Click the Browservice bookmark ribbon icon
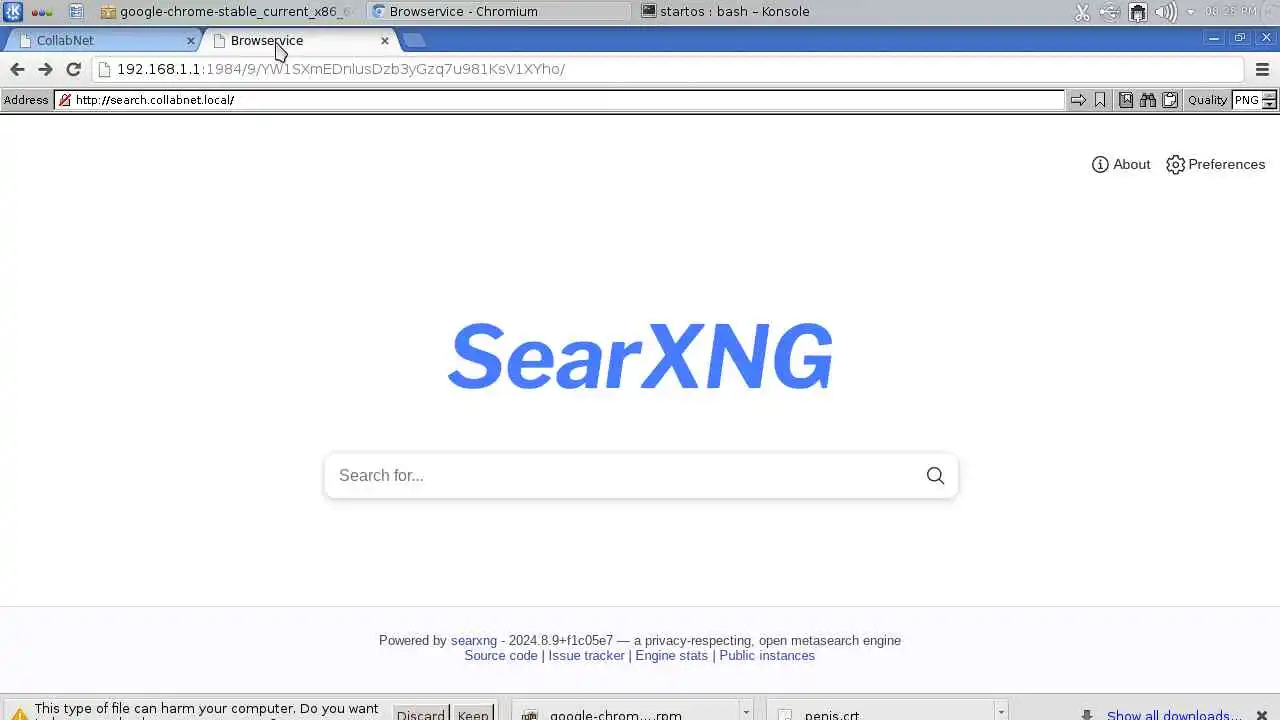Screen dimensions: 1280x720 pos(1100,100)
